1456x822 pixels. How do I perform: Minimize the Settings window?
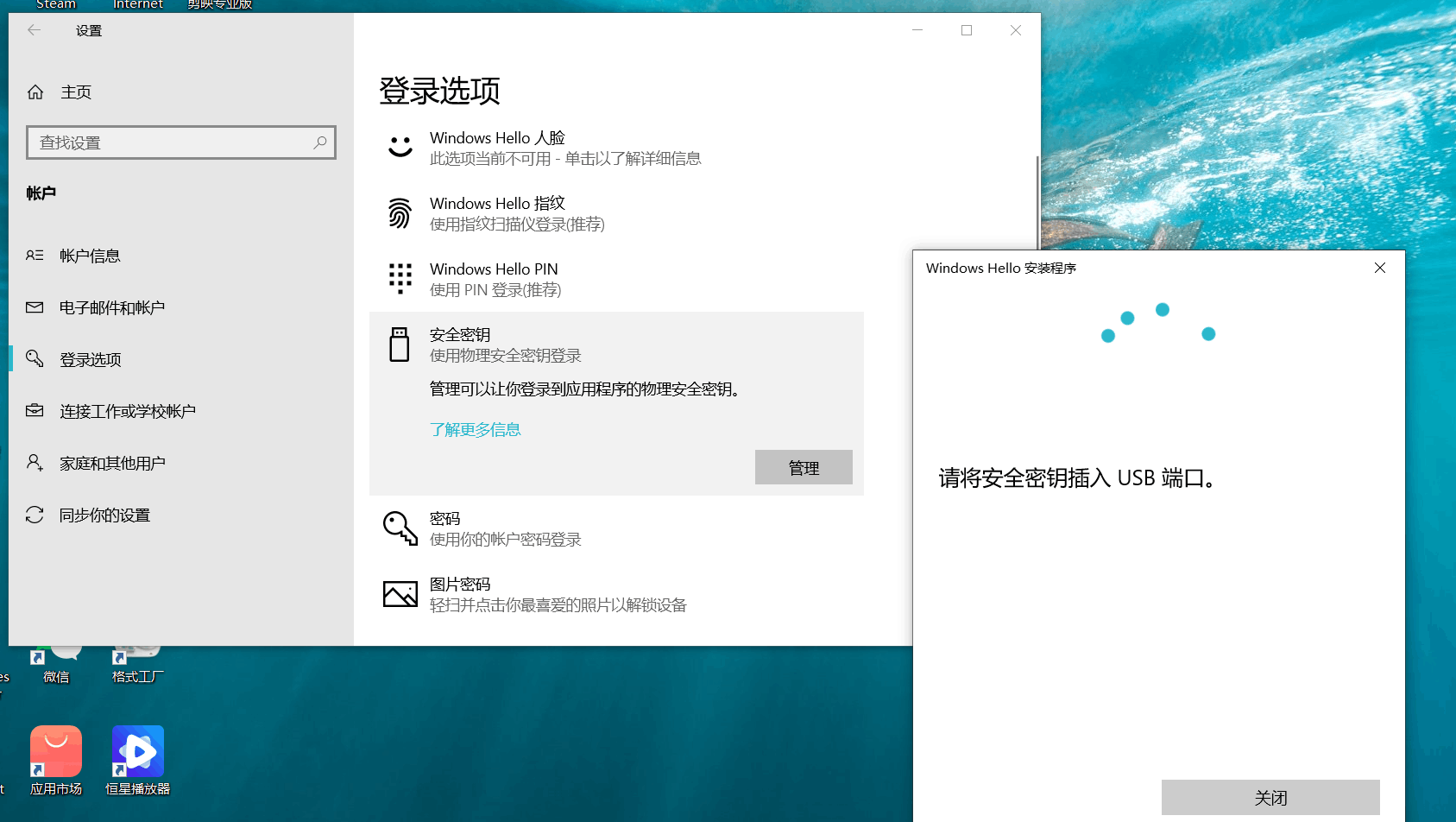click(x=917, y=30)
